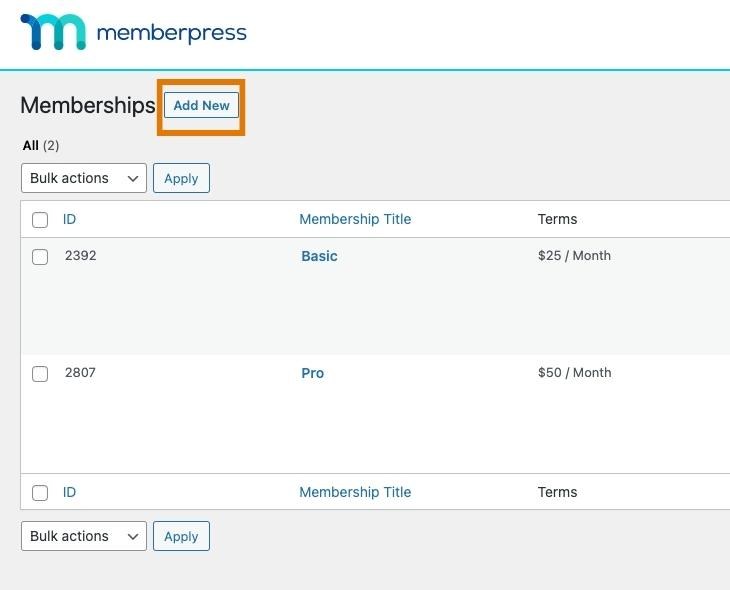Click the memberpress wordmark text
The image size is (730, 590).
point(171,33)
